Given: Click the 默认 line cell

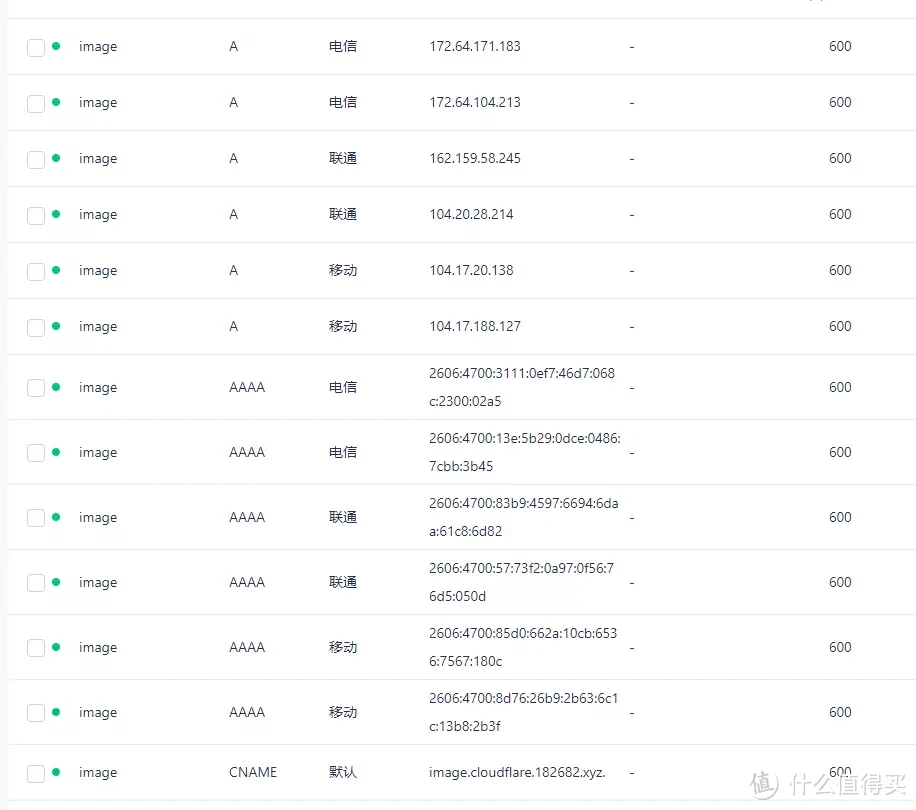Looking at the screenshot, I should coord(343,772).
